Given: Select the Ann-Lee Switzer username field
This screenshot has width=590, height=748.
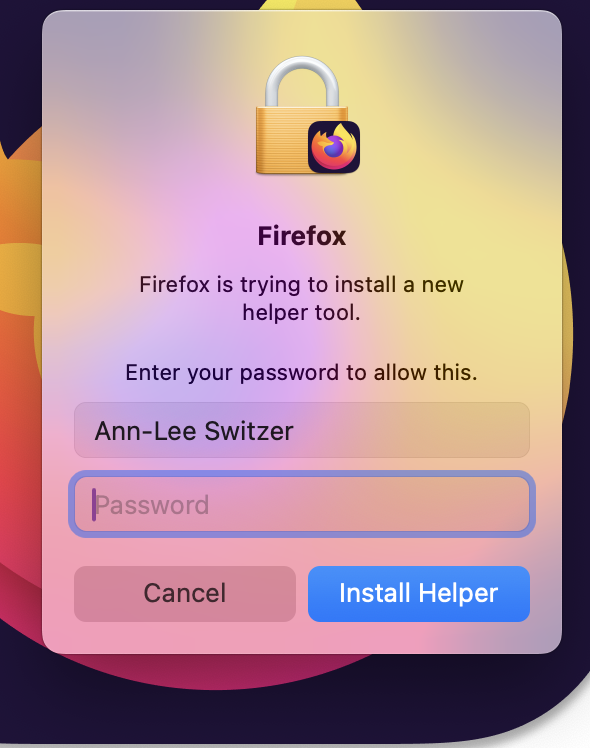Looking at the screenshot, I should click(302, 430).
